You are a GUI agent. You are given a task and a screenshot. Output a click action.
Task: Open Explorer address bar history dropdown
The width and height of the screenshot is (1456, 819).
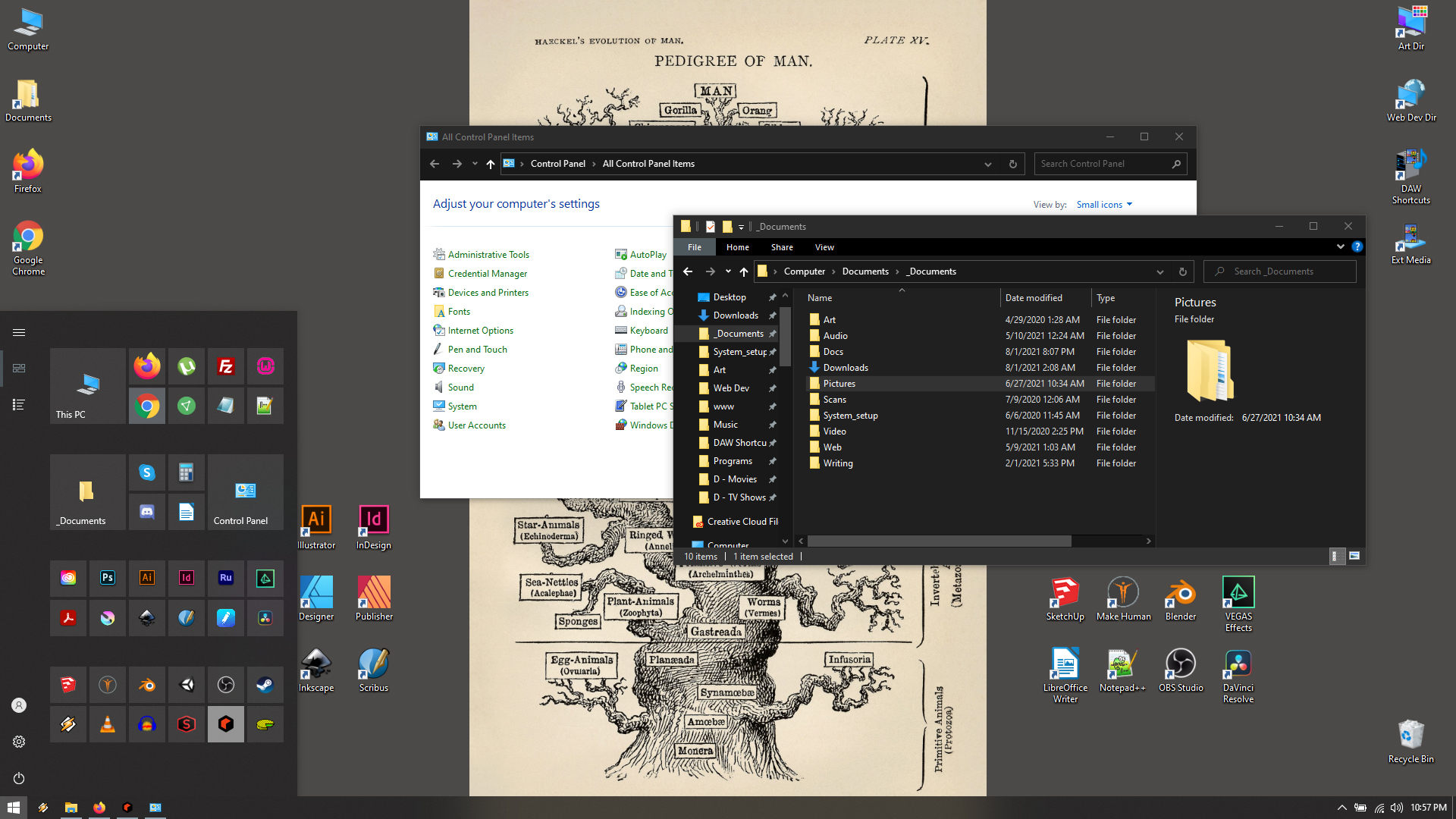pos(1159,271)
